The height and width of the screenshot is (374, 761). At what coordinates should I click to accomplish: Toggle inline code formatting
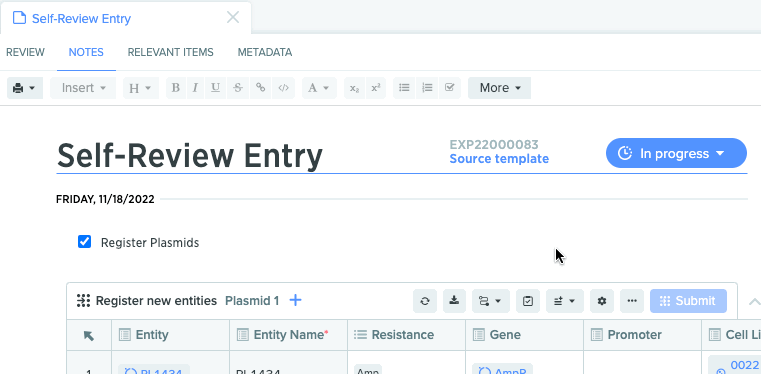283,88
